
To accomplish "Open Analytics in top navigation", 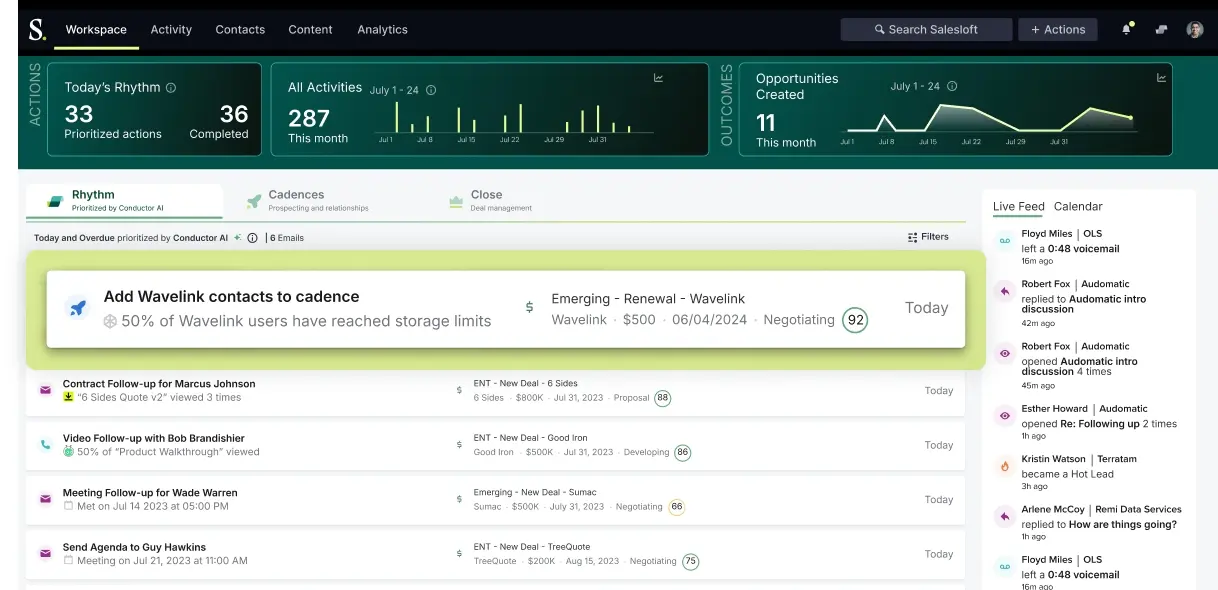I will pos(382,29).
